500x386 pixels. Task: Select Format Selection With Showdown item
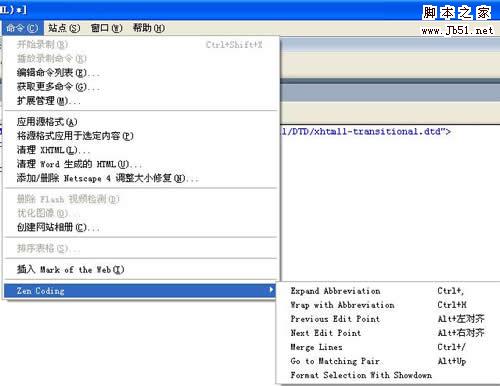pyautogui.click(x=388, y=375)
